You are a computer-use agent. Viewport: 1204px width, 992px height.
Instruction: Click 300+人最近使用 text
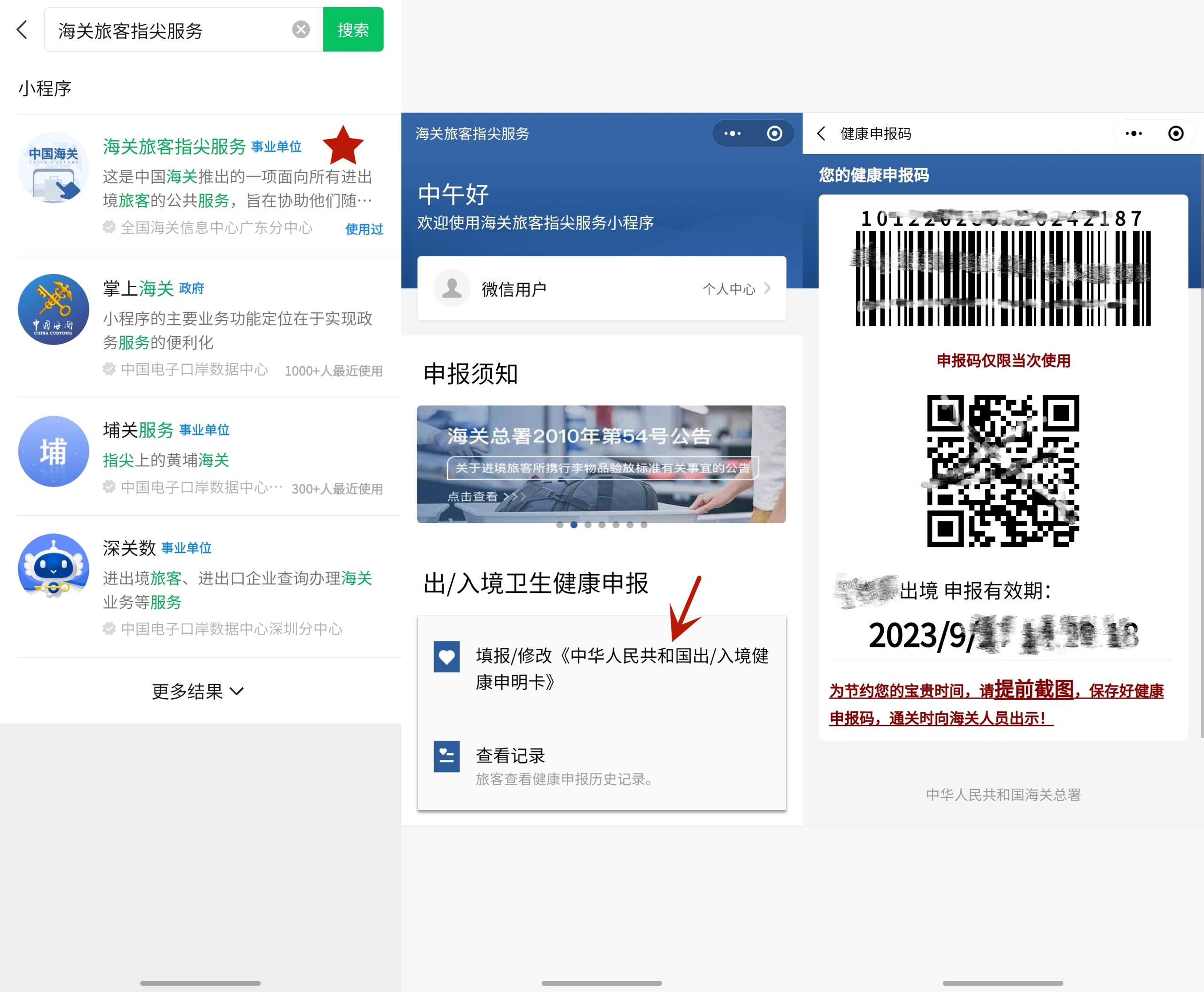pyautogui.click(x=337, y=489)
